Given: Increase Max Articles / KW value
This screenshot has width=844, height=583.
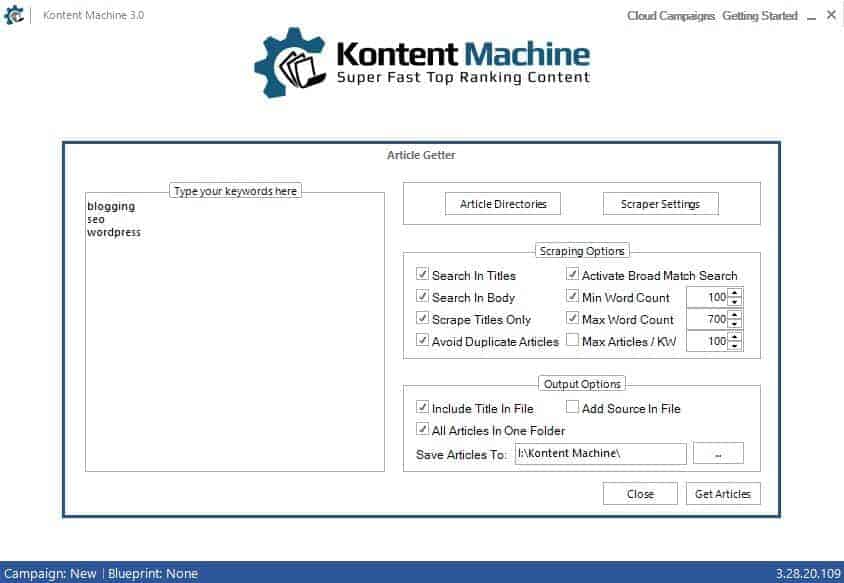Looking at the screenshot, I should 735,336.
